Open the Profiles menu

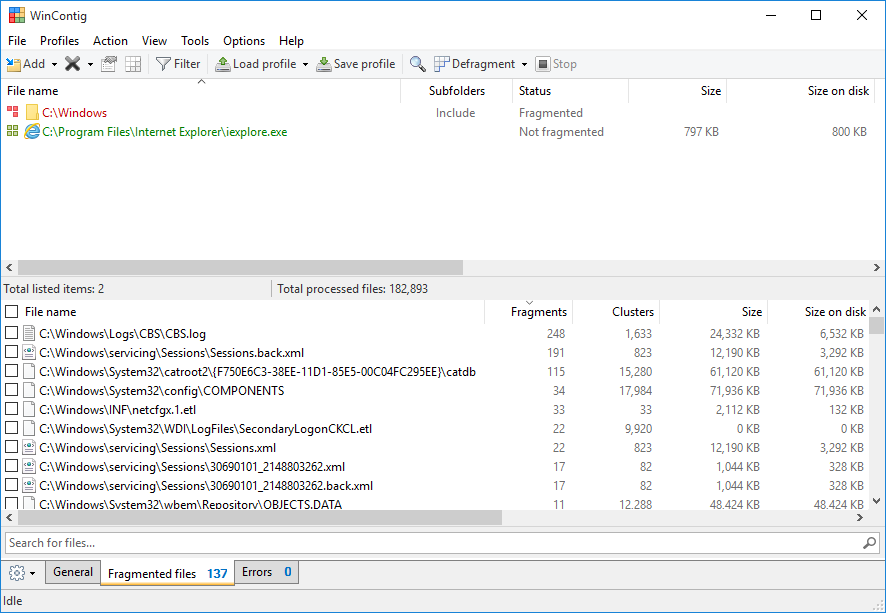(x=59, y=41)
